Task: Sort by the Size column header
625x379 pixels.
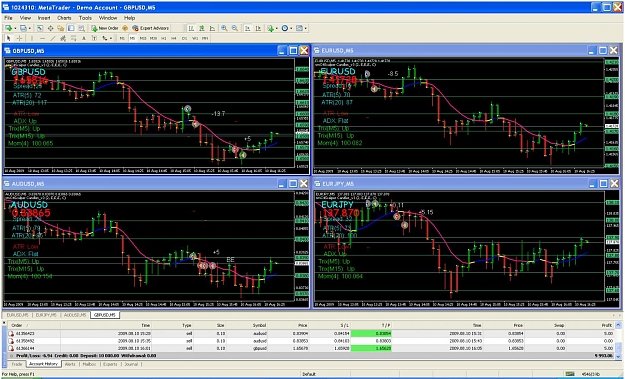Action: (220, 325)
